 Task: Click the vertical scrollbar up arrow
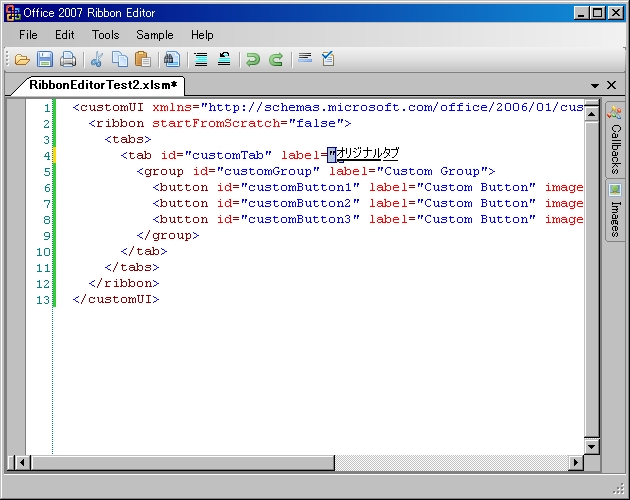point(591,114)
